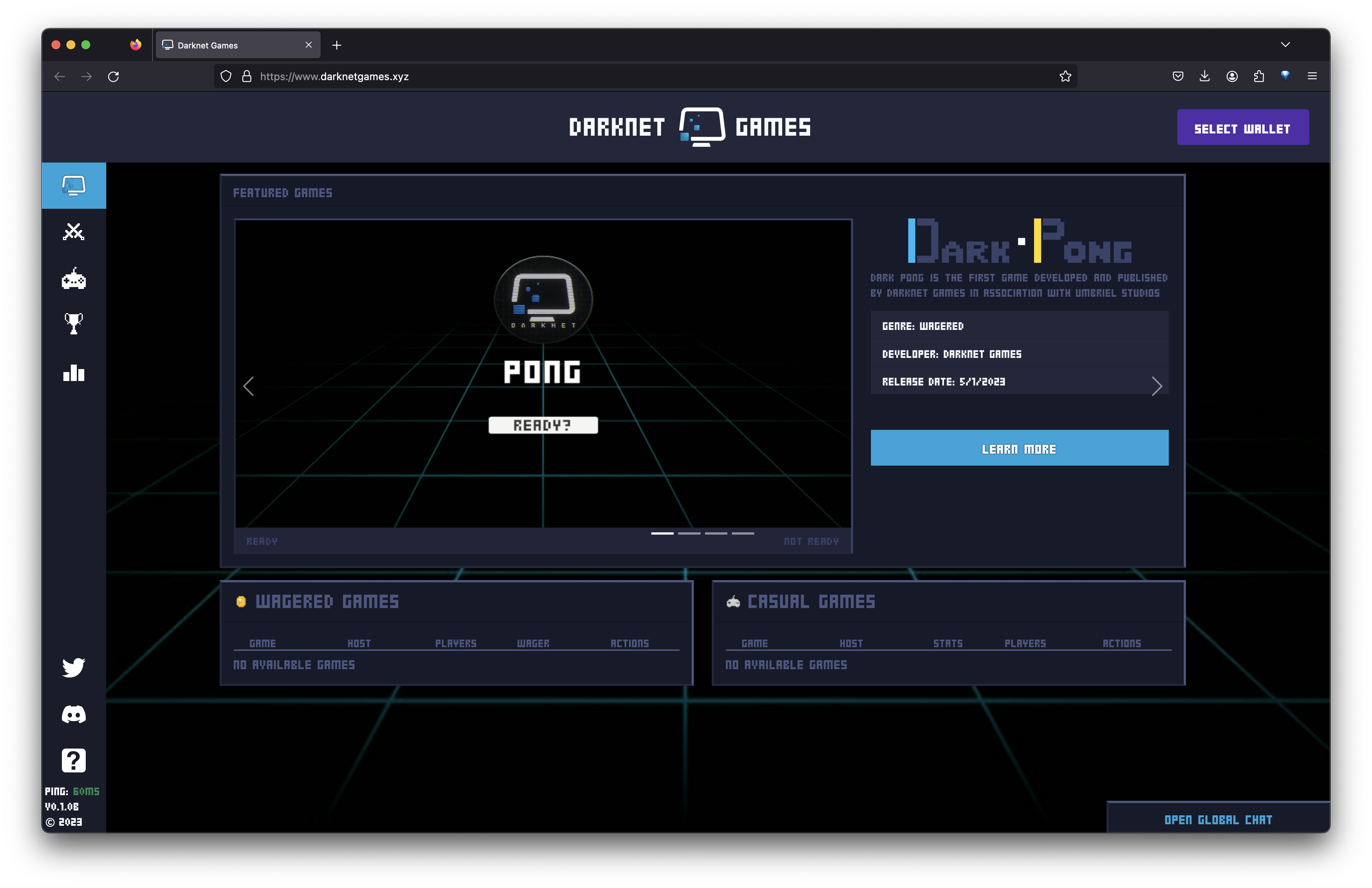Show site security padlock info
Image resolution: width=1372 pixels, height=888 pixels.
tap(247, 77)
